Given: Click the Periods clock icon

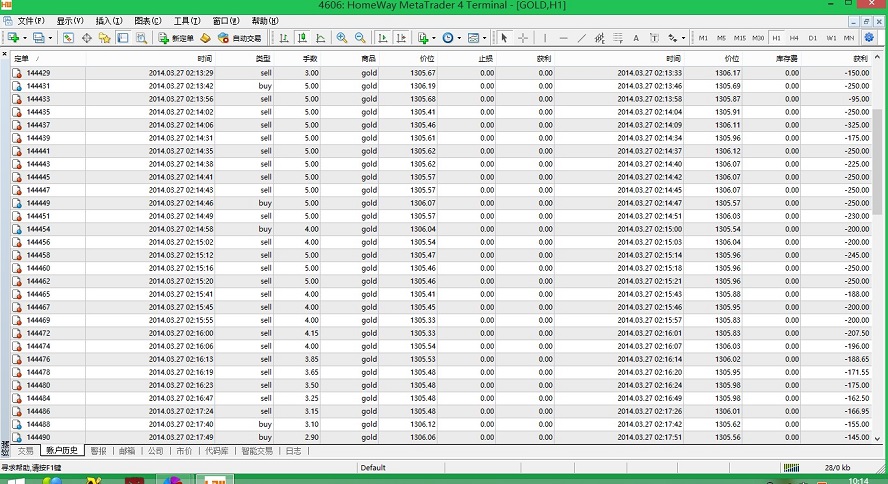Looking at the screenshot, I should 448,38.
